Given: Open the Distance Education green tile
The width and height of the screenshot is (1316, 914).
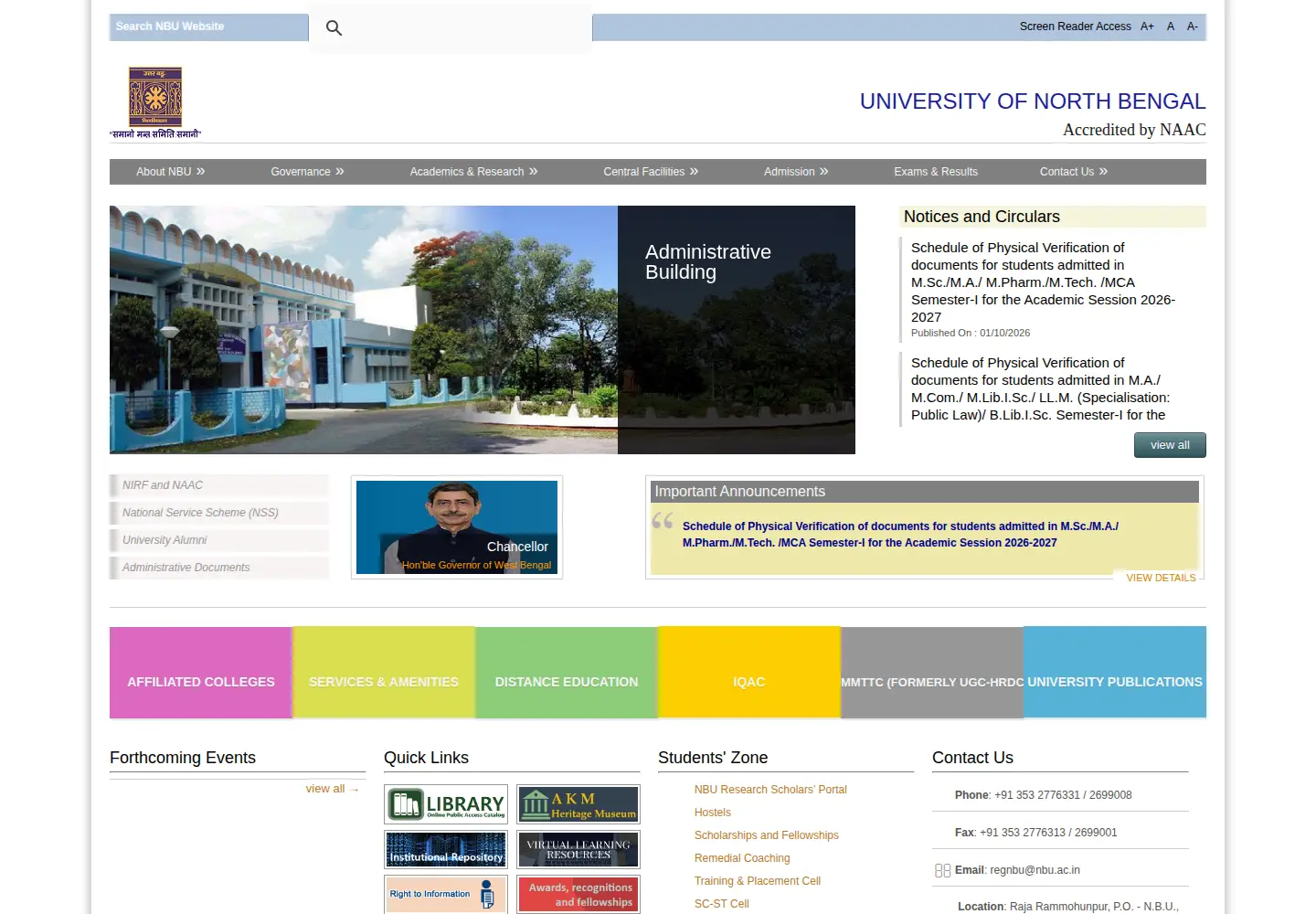Looking at the screenshot, I should pyautogui.click(x=567, y=673).
